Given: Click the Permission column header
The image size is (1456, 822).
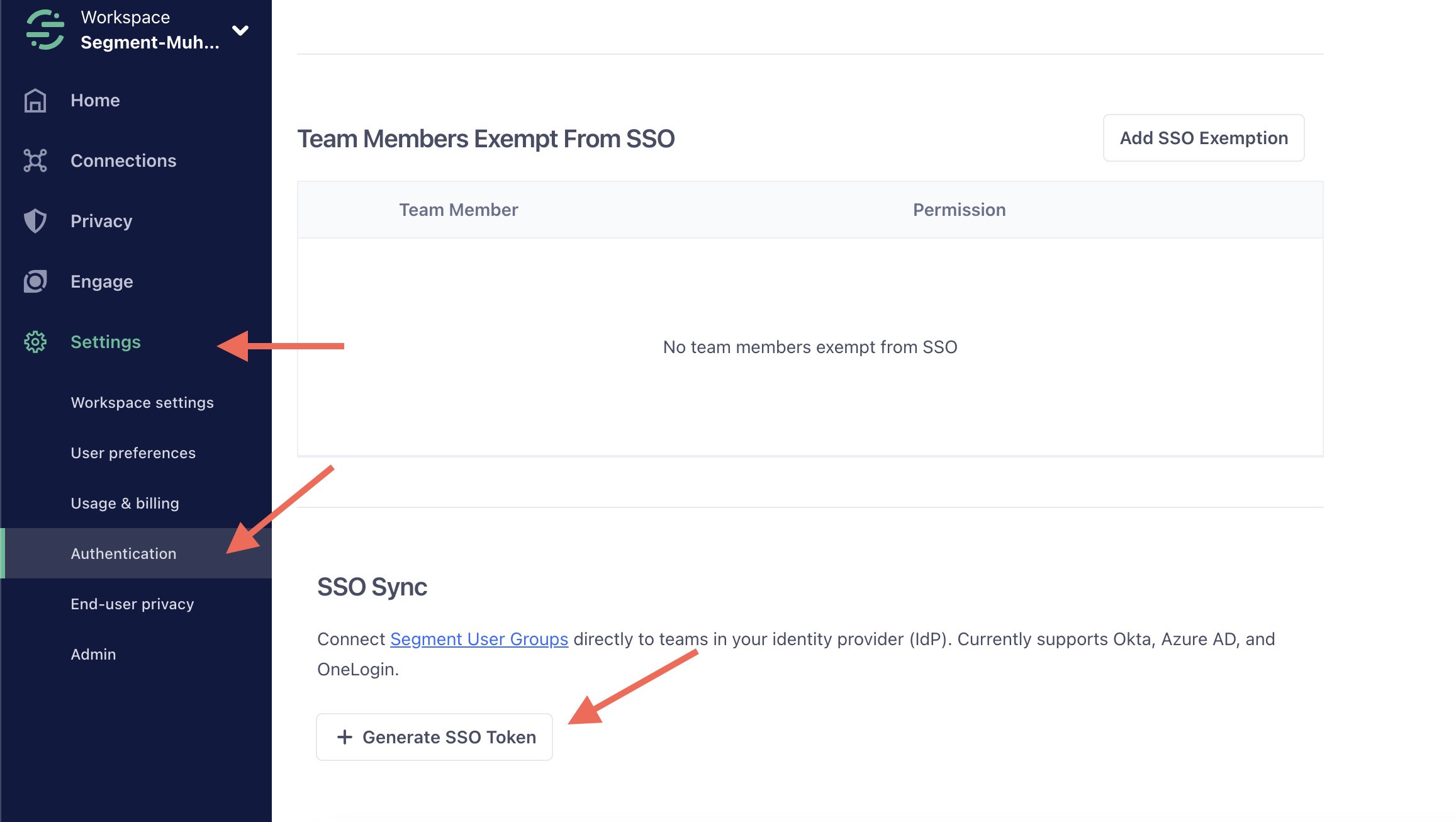Looking at the screenshot, I should click(x=959, y=210).
